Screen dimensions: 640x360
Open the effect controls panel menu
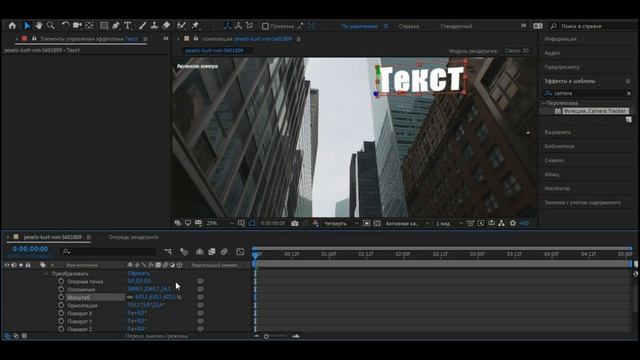pos(145,39)
